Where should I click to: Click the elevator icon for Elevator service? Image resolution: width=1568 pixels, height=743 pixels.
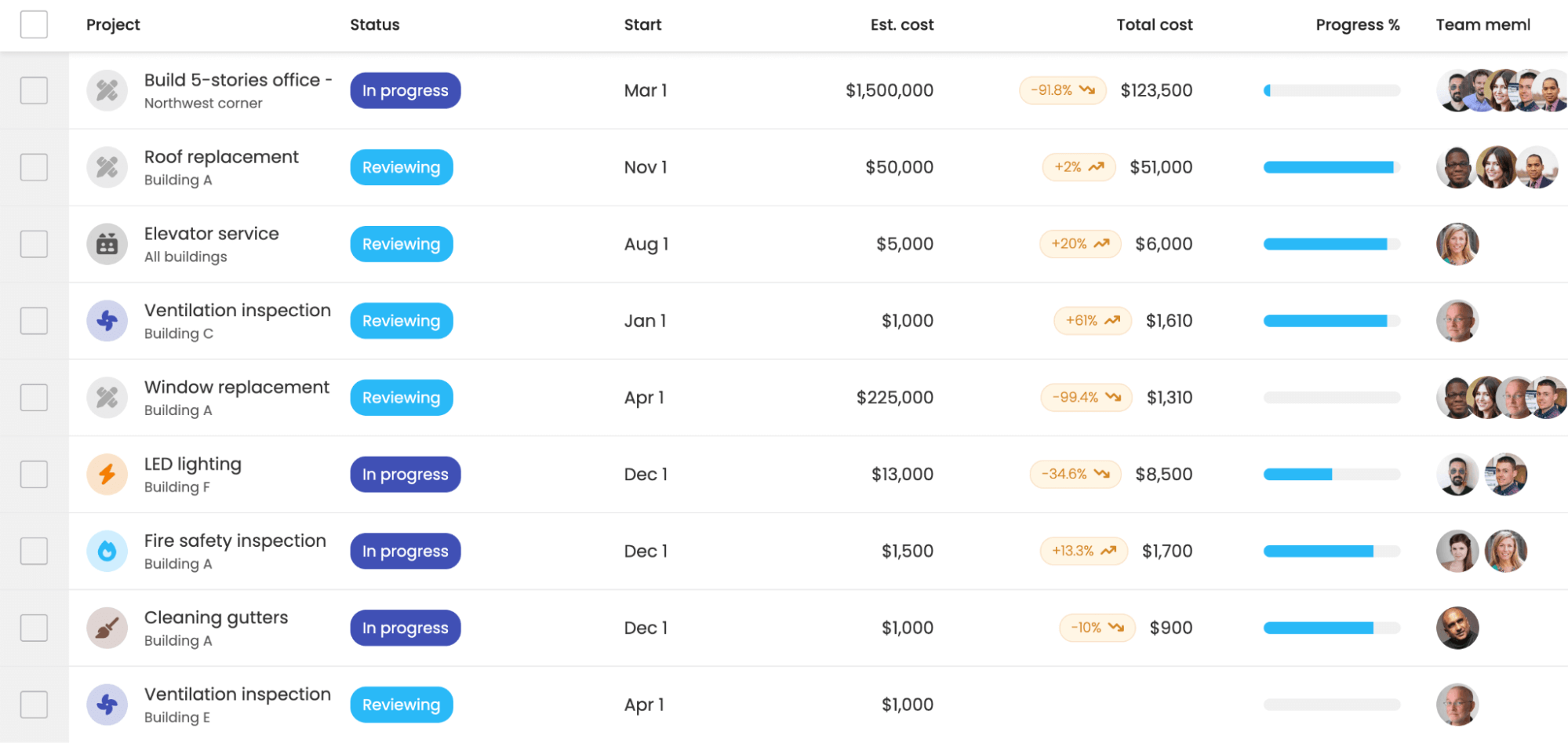(107, 244)
